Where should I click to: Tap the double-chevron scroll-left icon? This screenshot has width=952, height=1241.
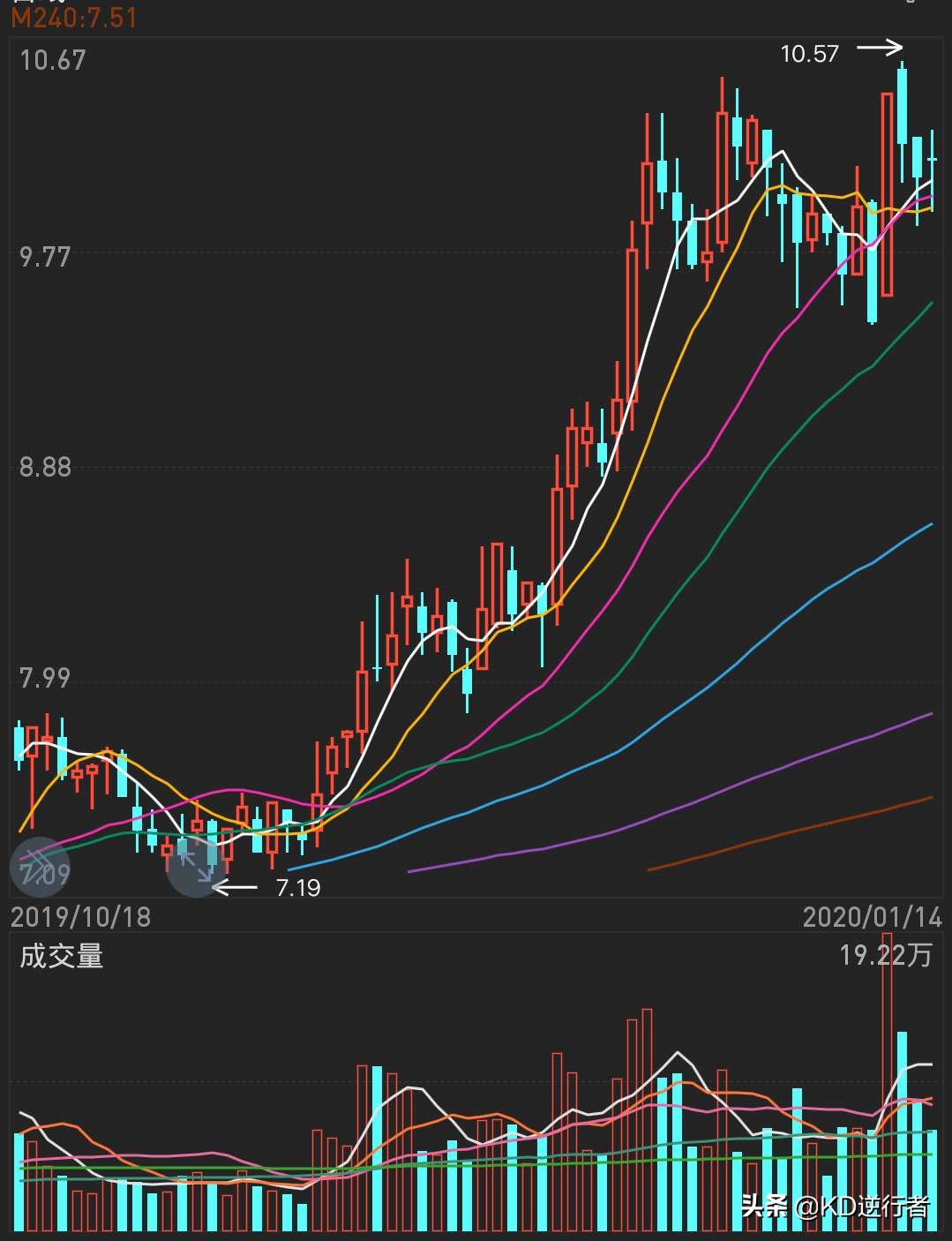(x=39, y=866)
